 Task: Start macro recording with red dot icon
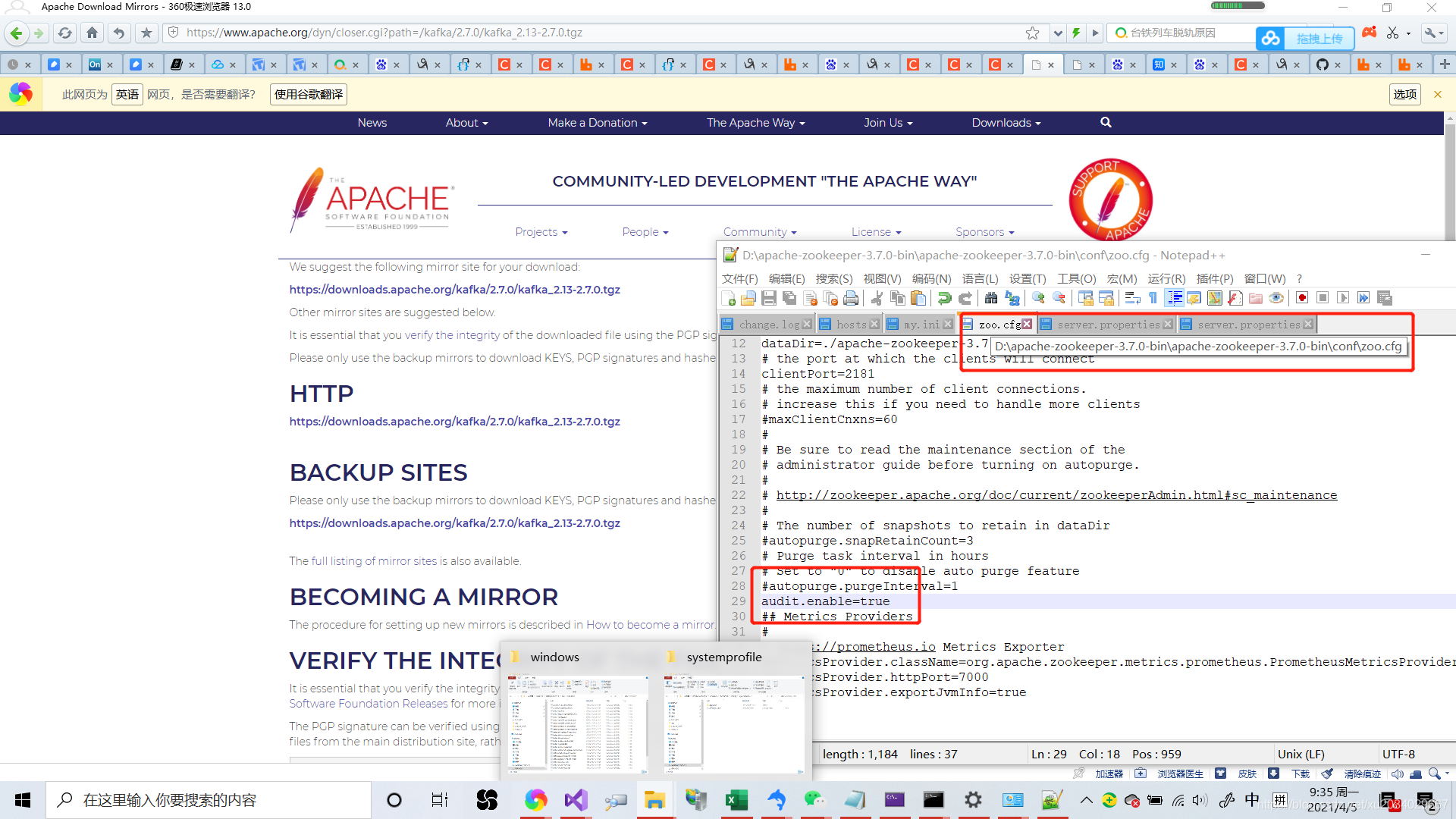coord(1302,298)
